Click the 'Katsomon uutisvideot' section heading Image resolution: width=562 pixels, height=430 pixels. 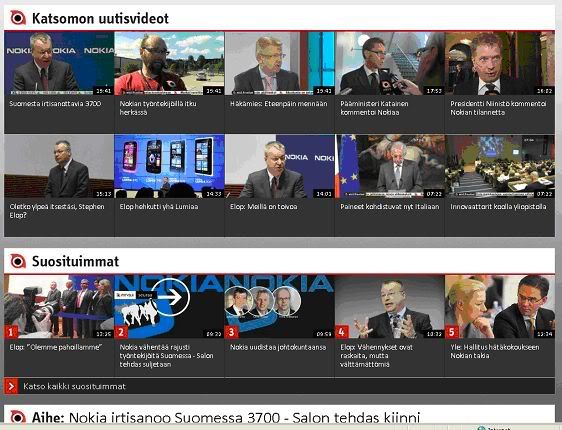pyautogui.click(x=100, y=18)
